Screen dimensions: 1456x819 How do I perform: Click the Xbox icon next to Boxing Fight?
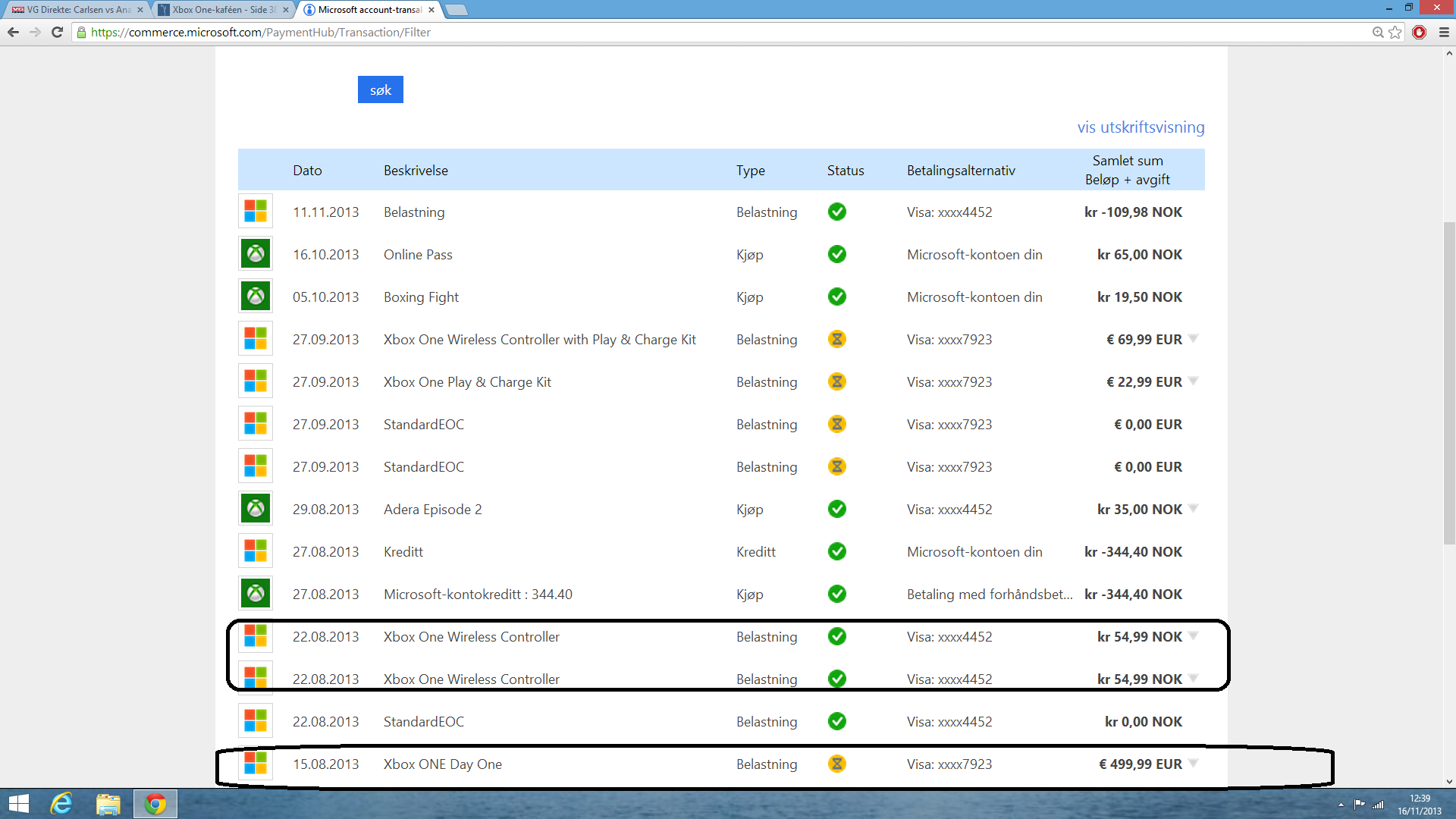coord(256,297)
